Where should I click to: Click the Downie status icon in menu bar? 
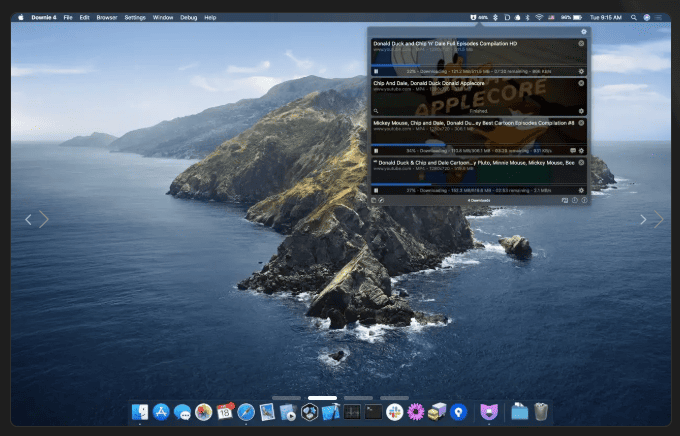[479, 17]
